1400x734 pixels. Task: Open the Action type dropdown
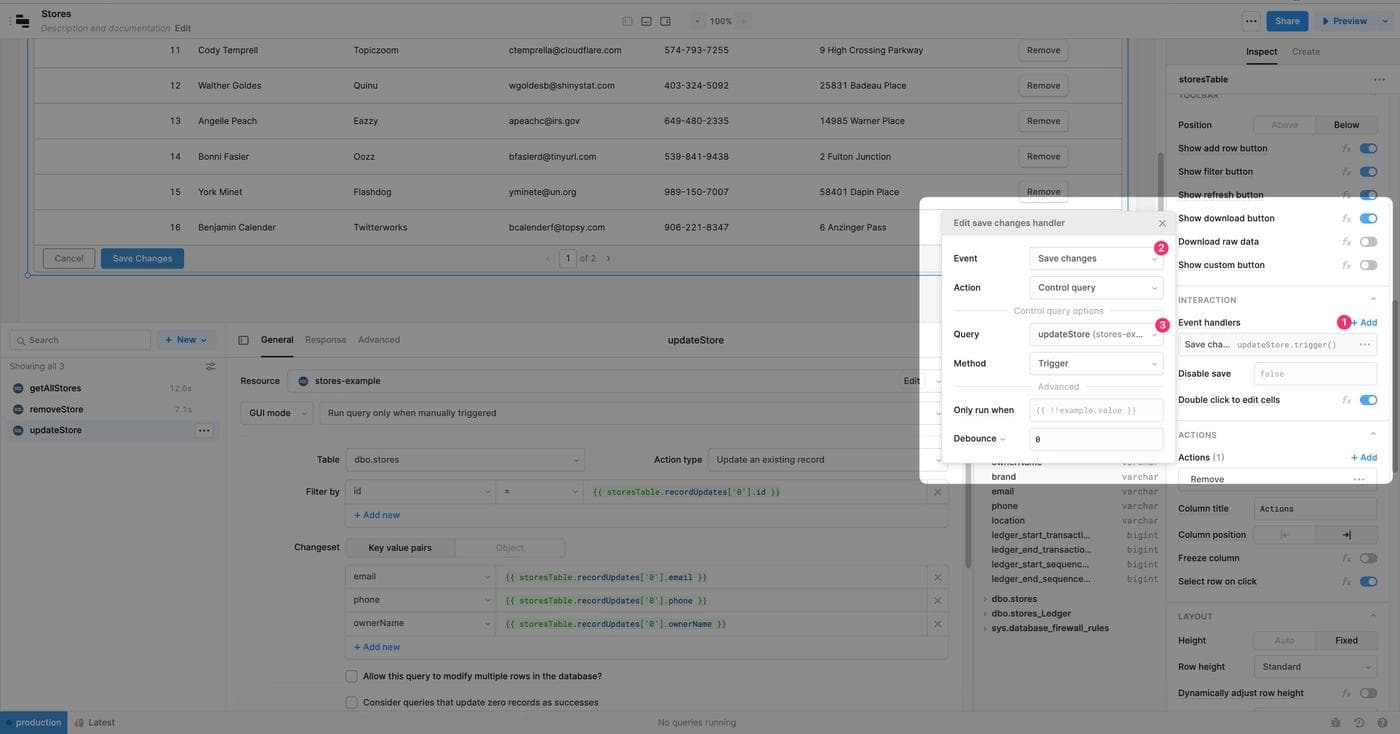(x=825, y=460)
